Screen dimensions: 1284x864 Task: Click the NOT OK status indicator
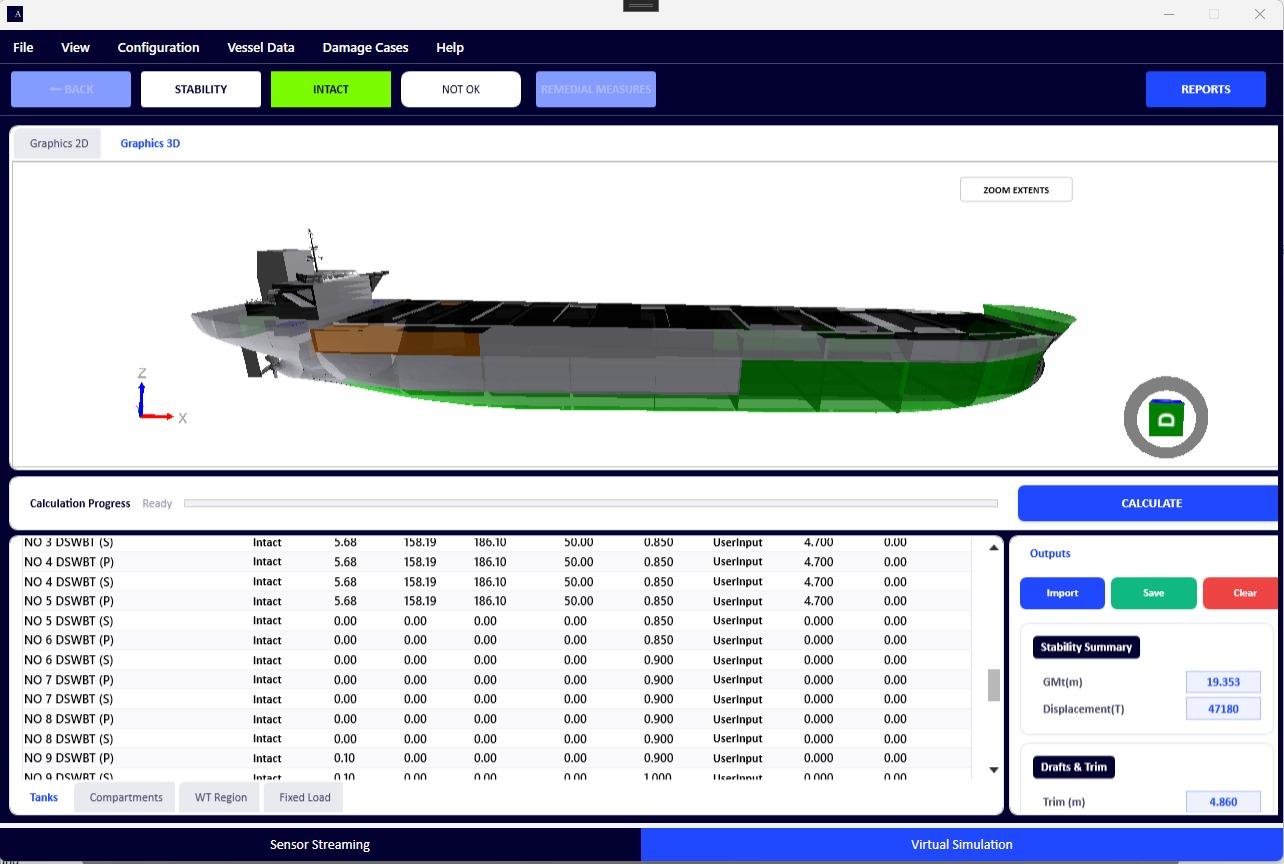(x=460, y=89)
